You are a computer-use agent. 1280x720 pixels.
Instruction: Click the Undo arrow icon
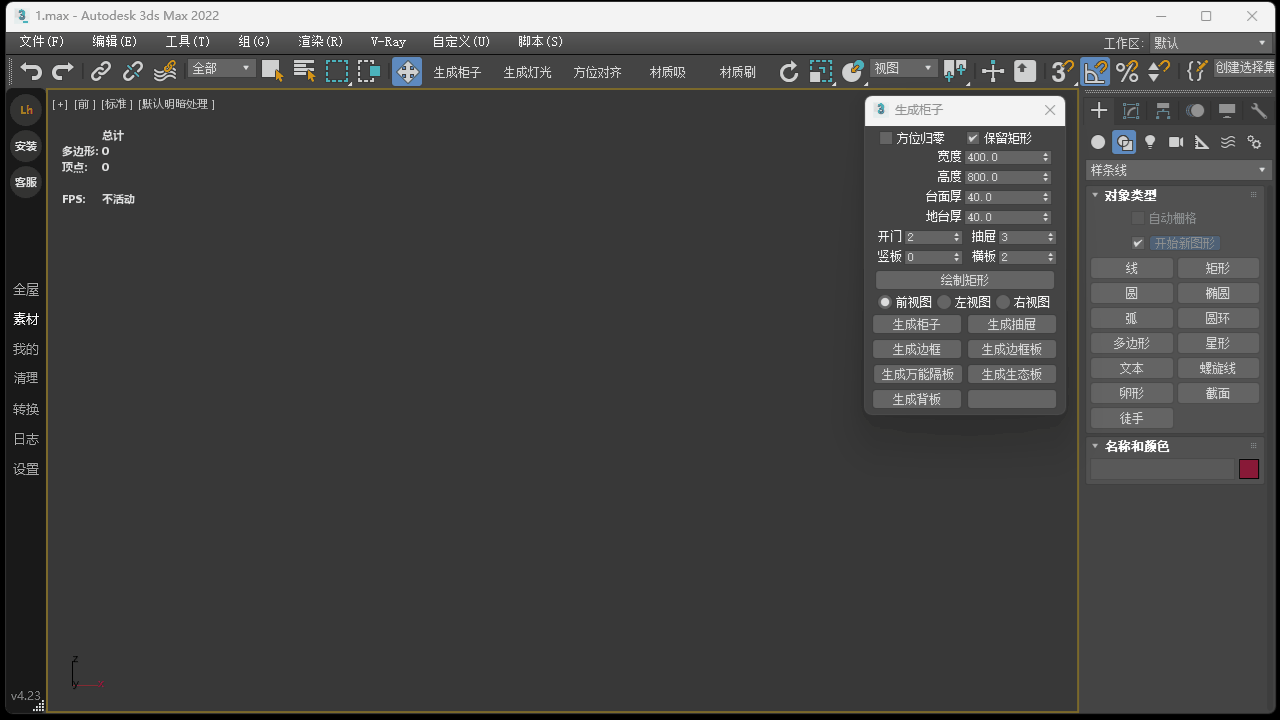[32, 71]
